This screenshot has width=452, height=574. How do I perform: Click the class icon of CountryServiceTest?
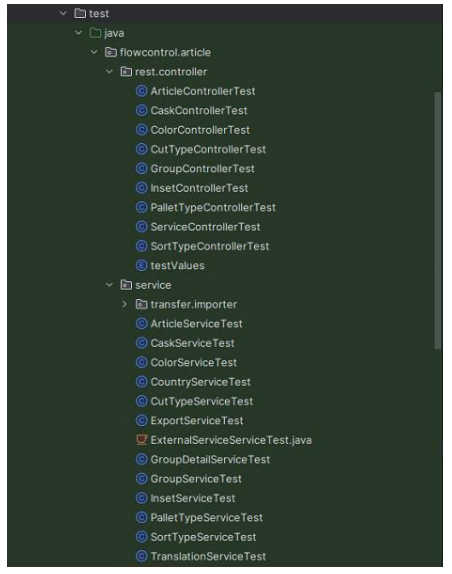click(x=142, y=382)
